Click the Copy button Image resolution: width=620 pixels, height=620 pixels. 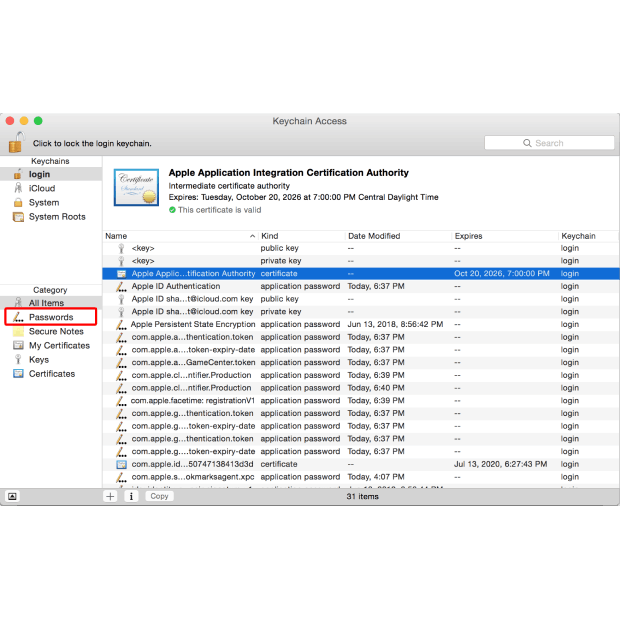tap(159, 496)
